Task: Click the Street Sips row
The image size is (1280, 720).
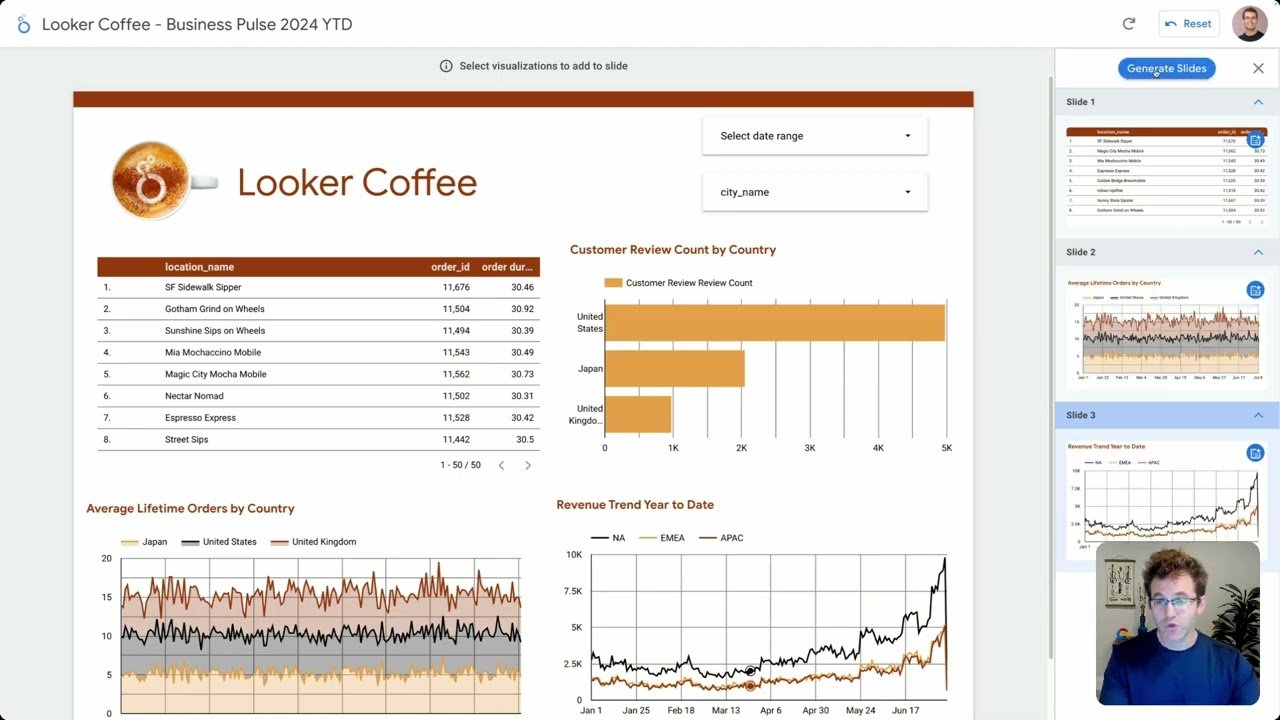Action: point(318,439)
